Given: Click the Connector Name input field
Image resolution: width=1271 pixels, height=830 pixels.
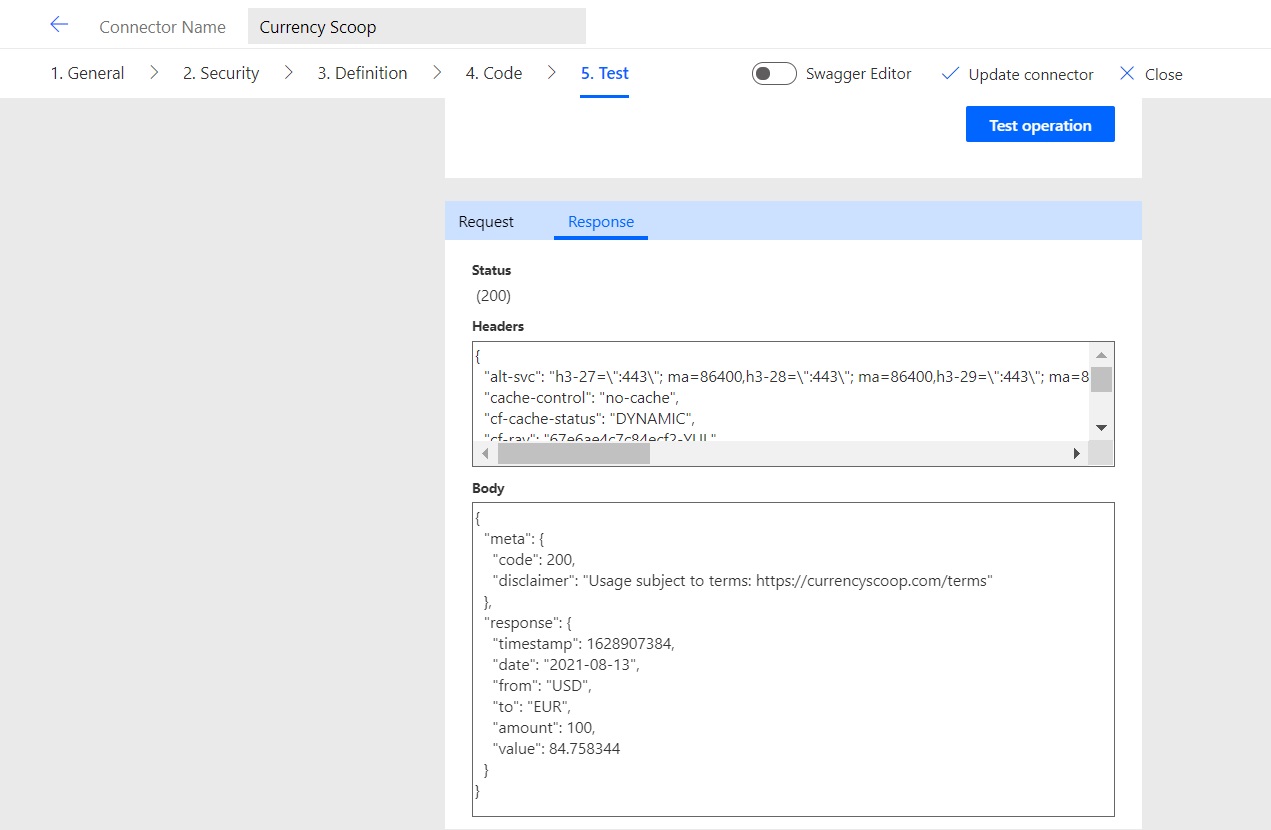Looking at the screenshot, I should pyautogui.click(x=416, y=25).
